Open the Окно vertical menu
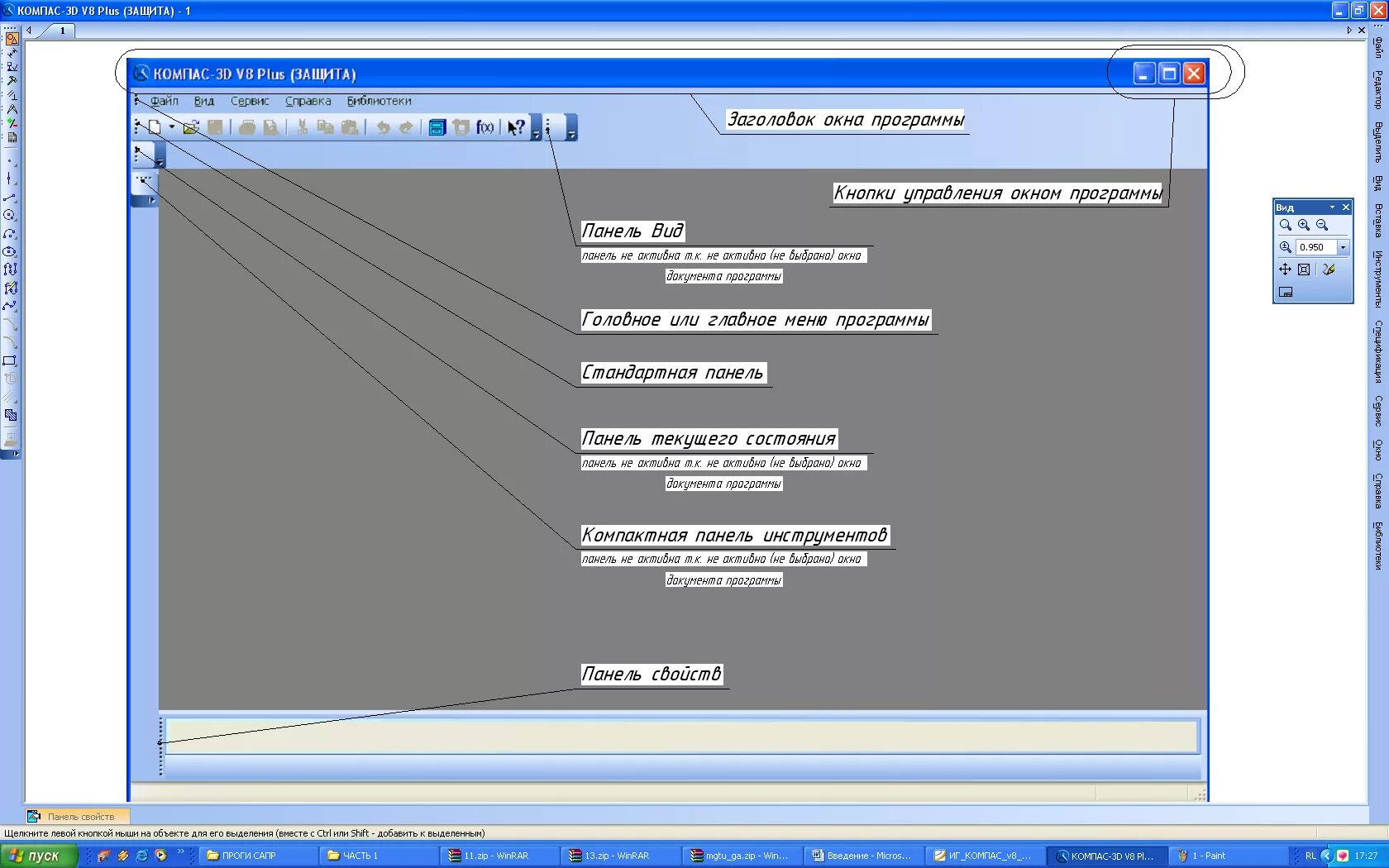The image size is (1389, 868). click(1378, 450)
